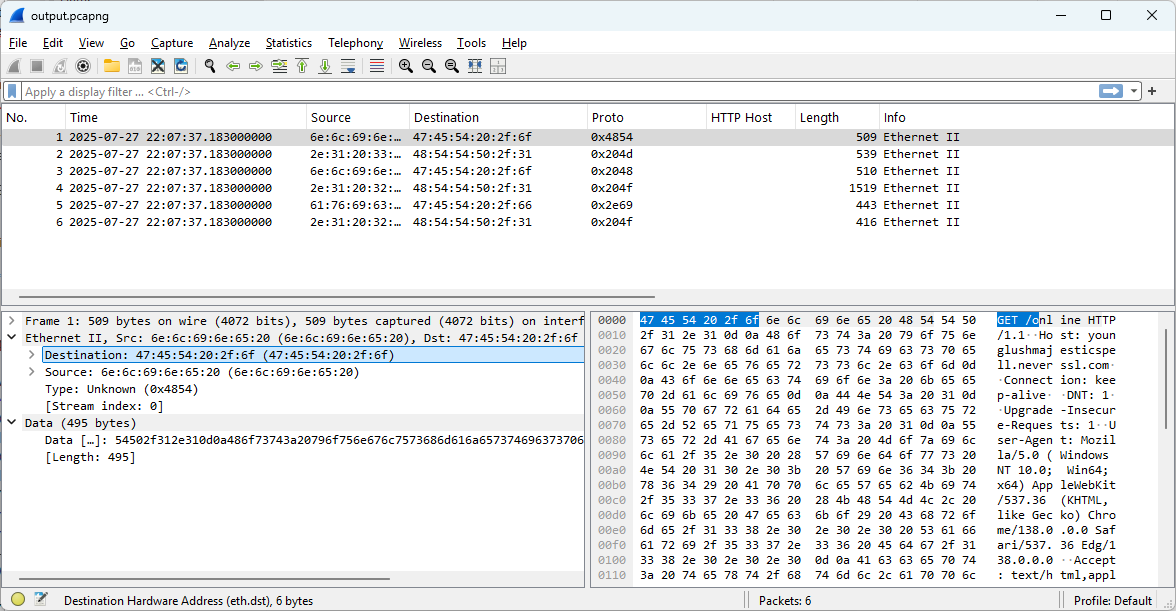
Task: Sort by the No. column header
Action: point(33,118)
